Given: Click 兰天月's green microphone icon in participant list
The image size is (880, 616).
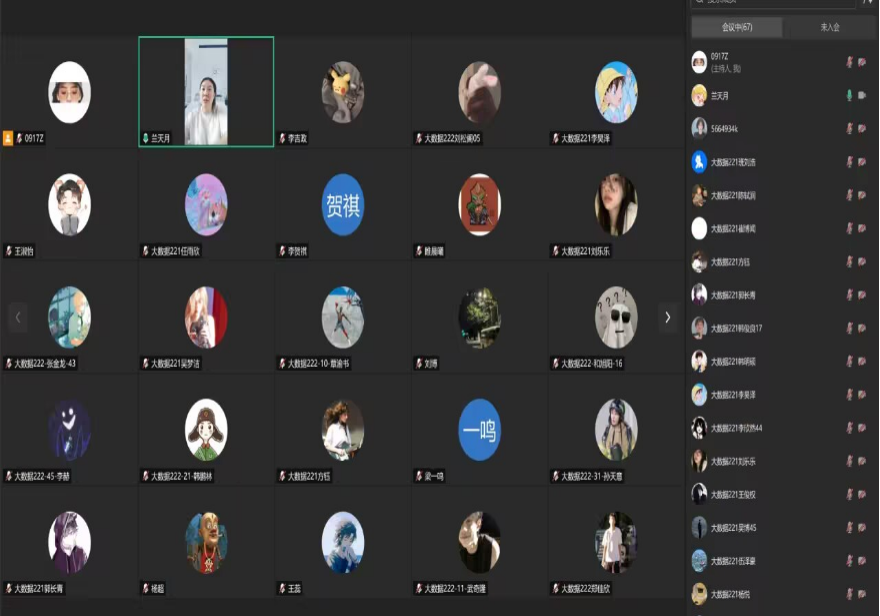Looking at the screenshot, I should pyautogui.click(x=849, y=95).
